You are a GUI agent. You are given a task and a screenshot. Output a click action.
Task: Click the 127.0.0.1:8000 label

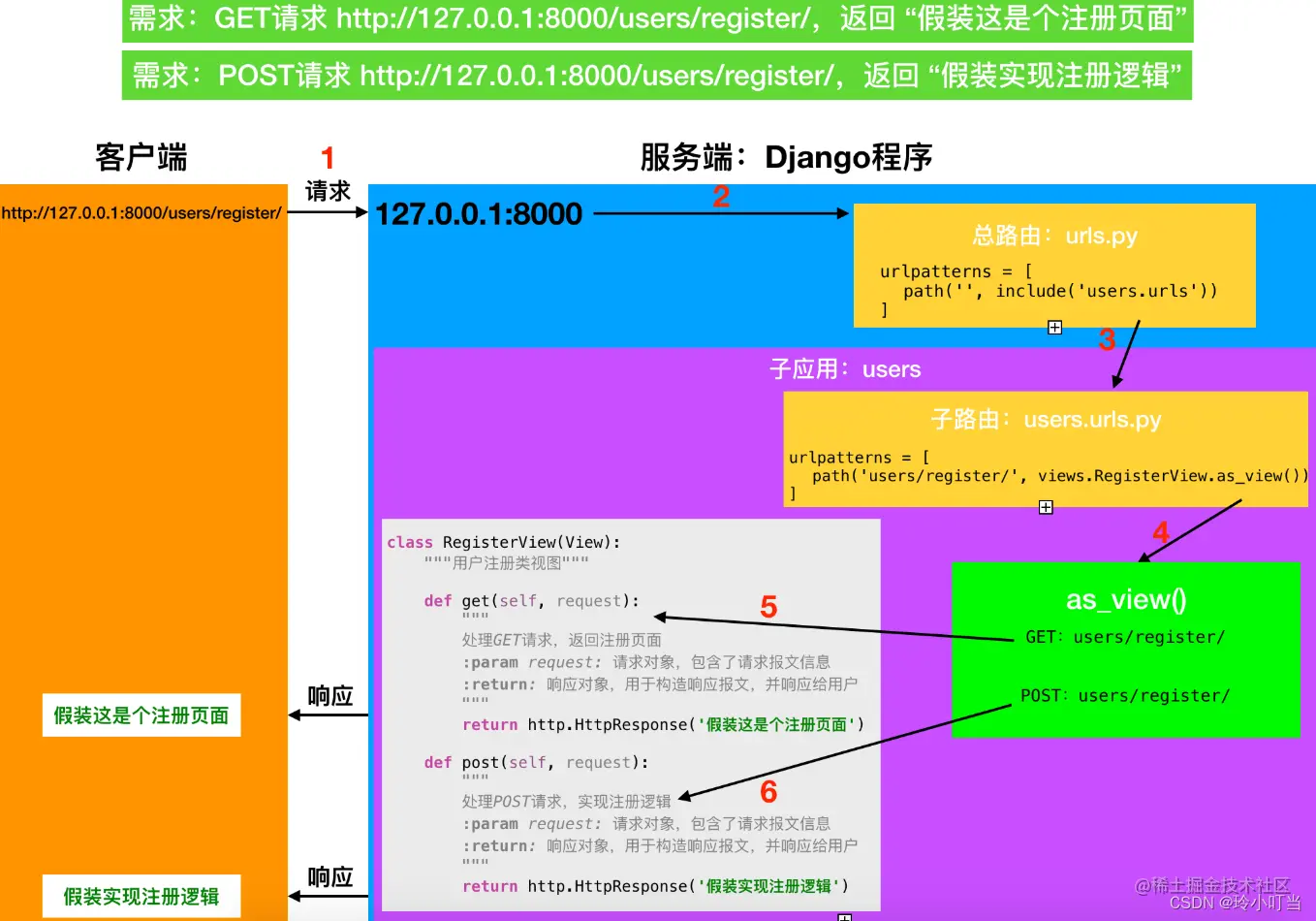(x=479, y=213)
